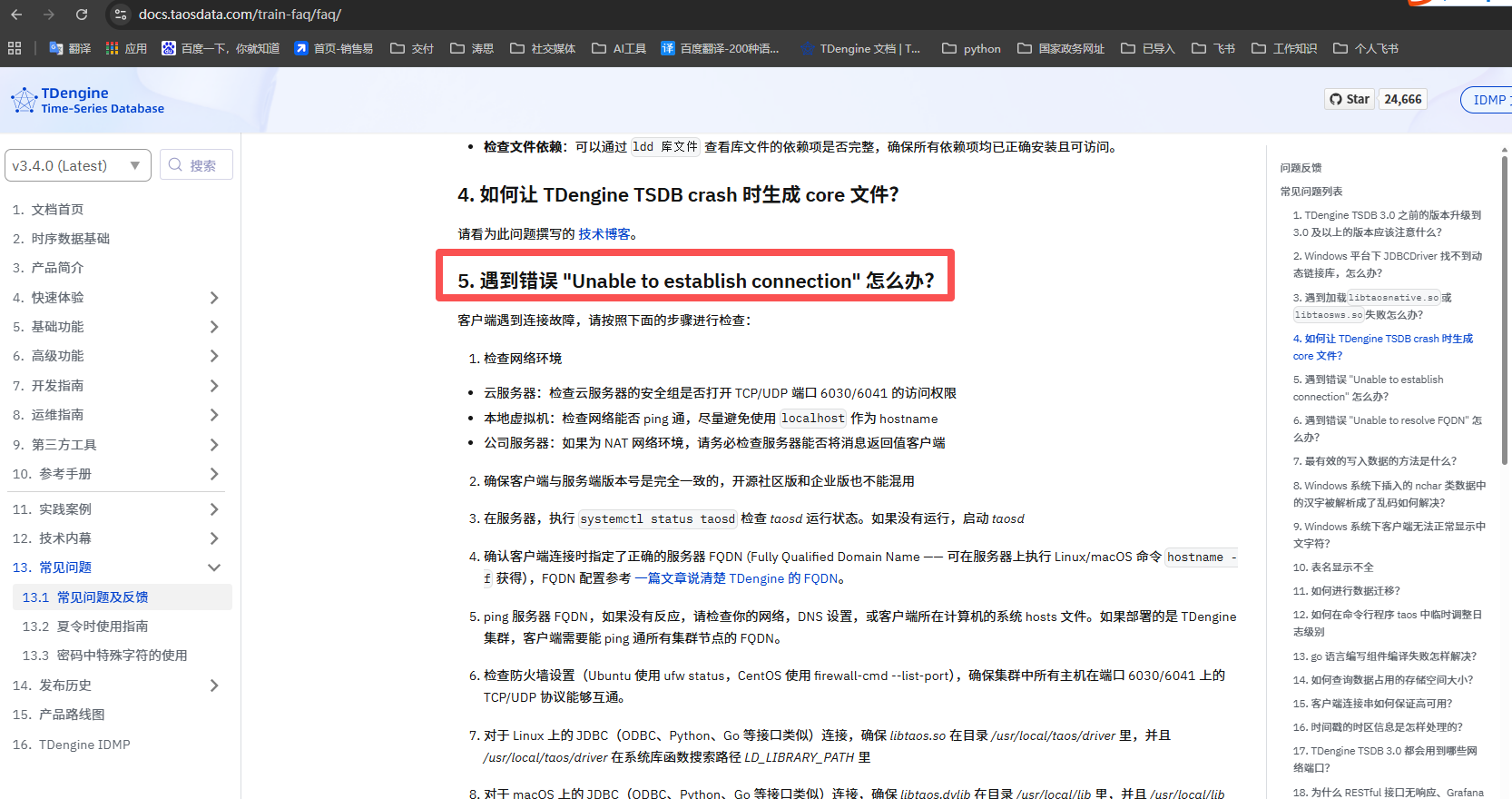1512x799 pixels.
Task: Click the GitHub Star button
Action: pos(1350,99)
